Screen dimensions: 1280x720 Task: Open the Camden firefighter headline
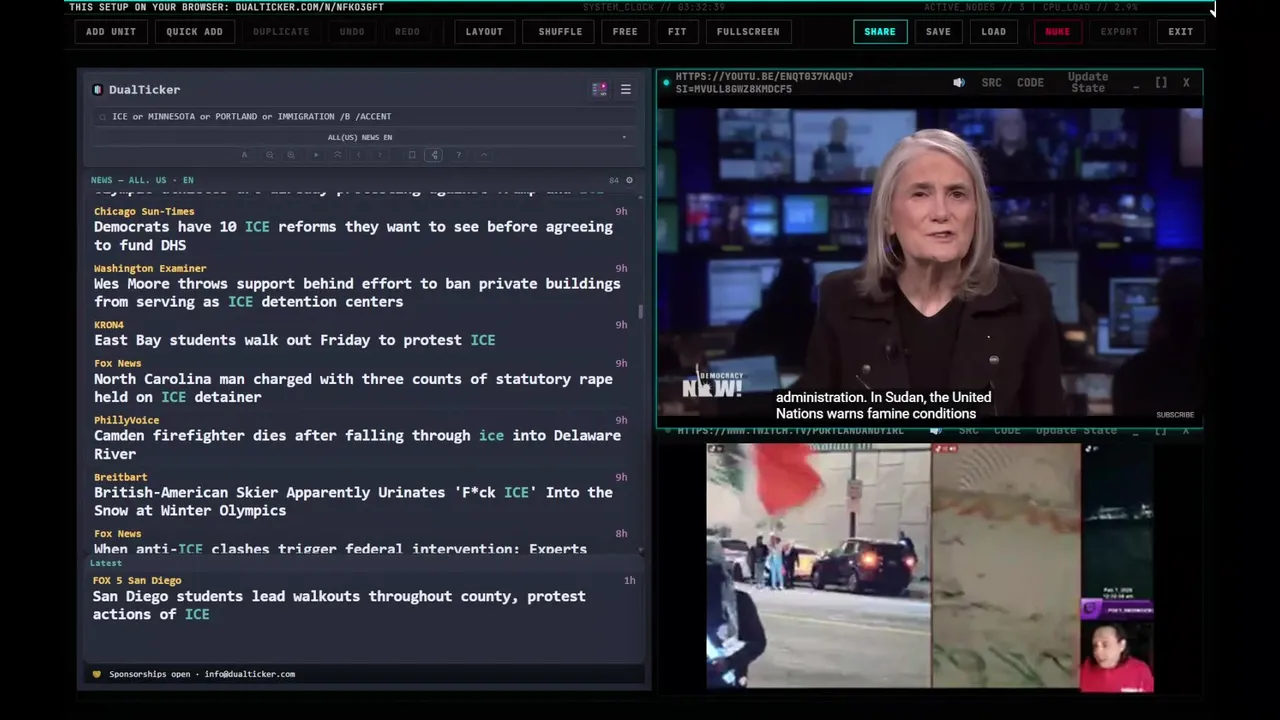coord(357,444)
